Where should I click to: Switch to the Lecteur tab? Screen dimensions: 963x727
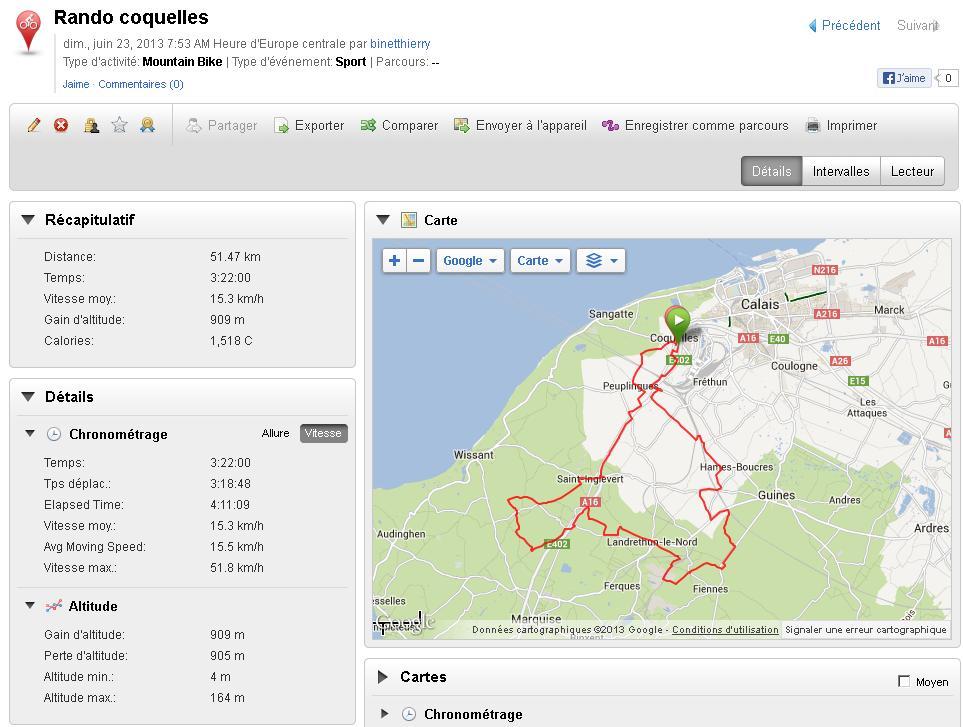point(912,171)
